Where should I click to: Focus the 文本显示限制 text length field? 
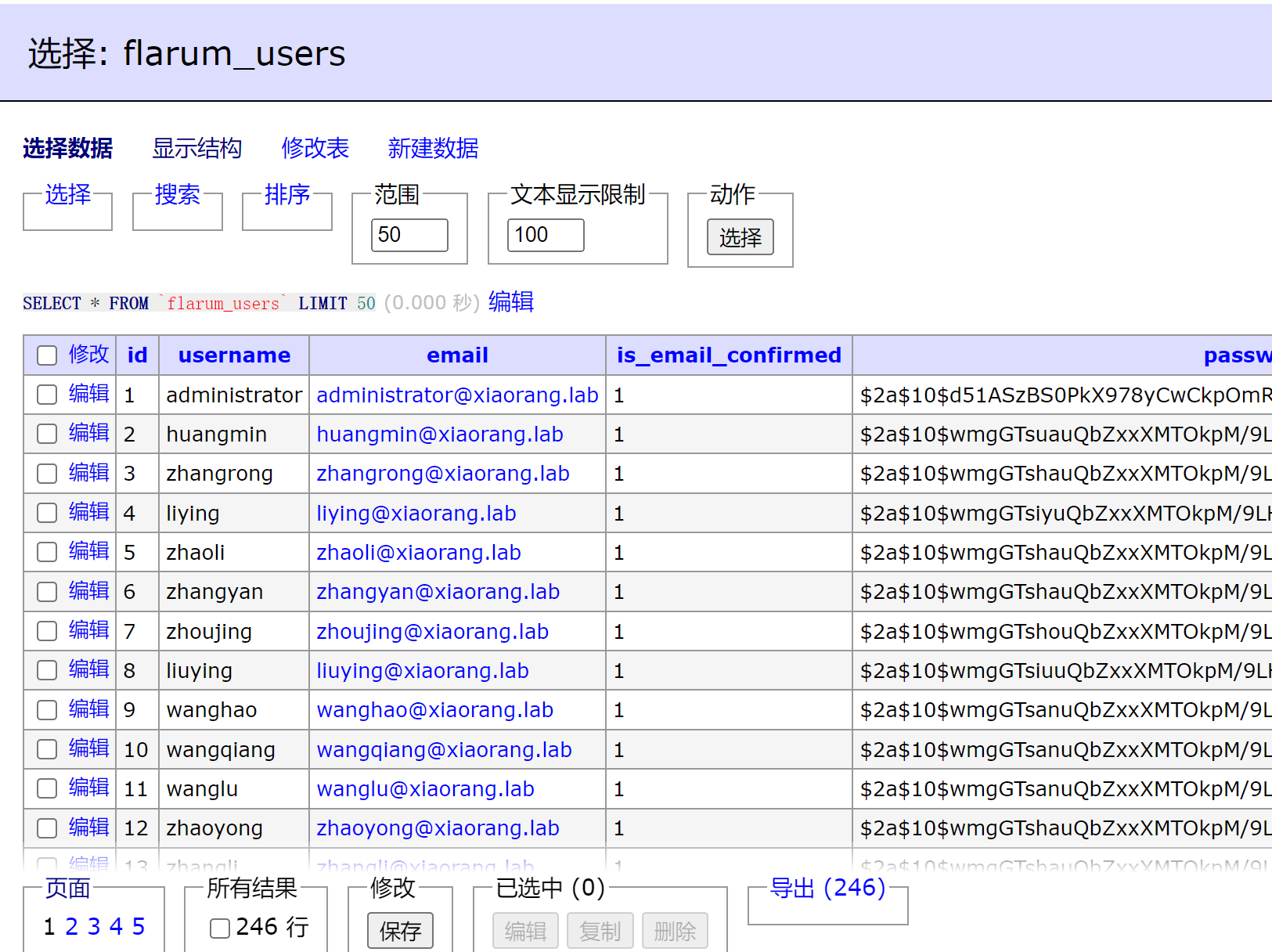(546, 235)
